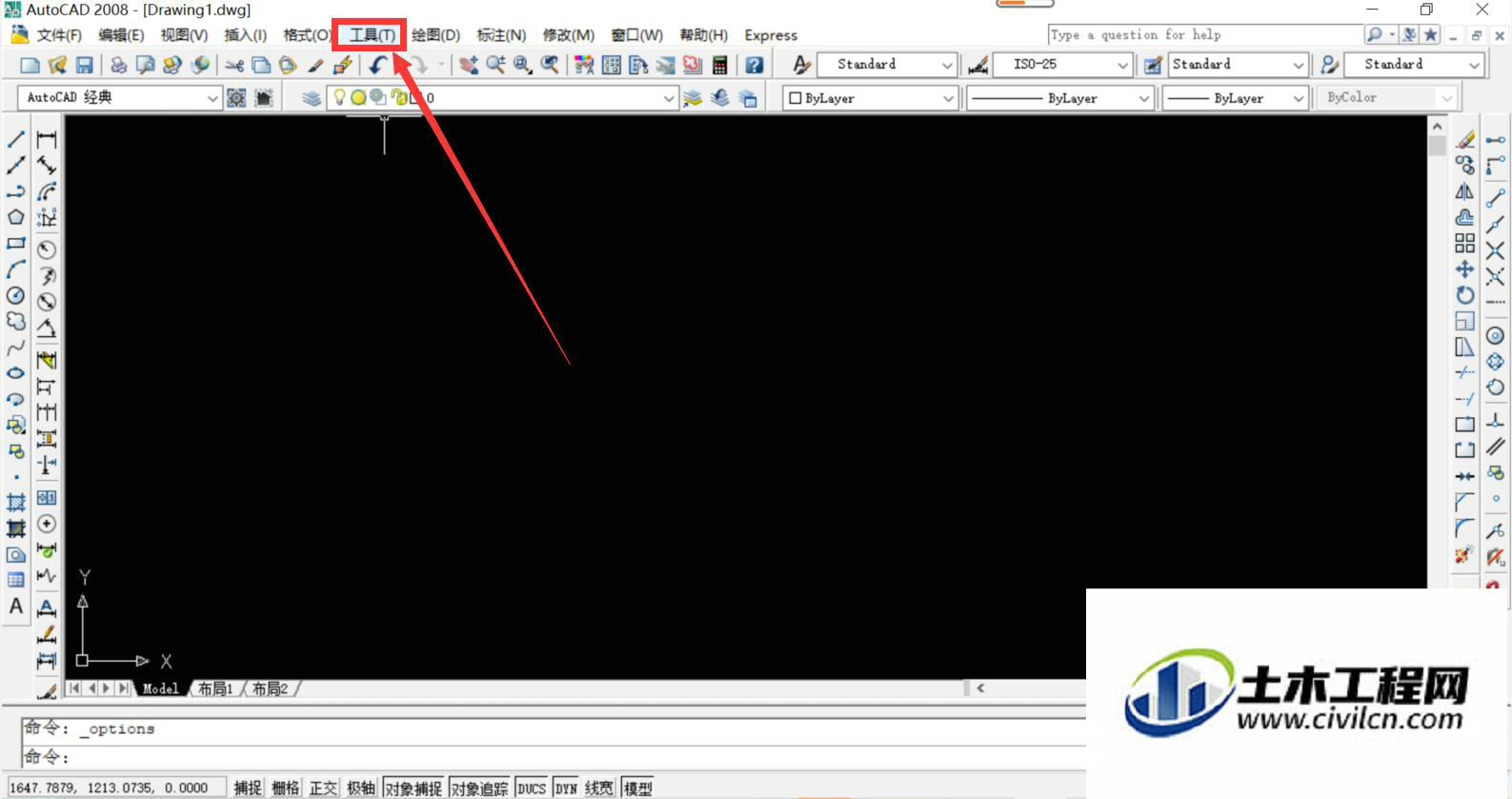
Task: Select the Linear dimension tool
Action: pyautogui.click(x=46, y=139)
